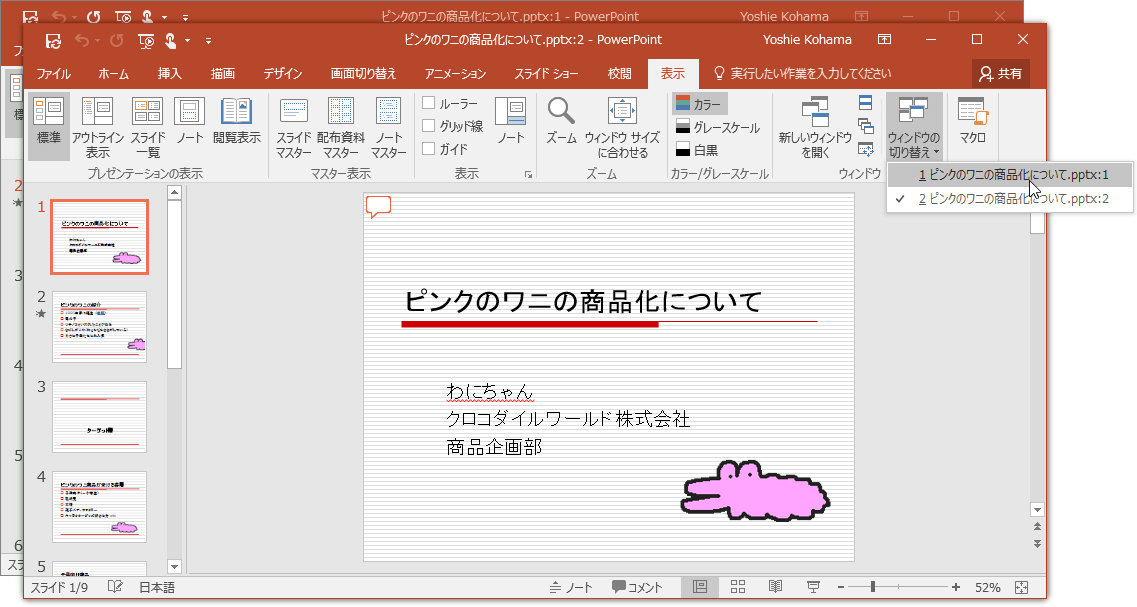Open the Show group dialog launcher

527,175
